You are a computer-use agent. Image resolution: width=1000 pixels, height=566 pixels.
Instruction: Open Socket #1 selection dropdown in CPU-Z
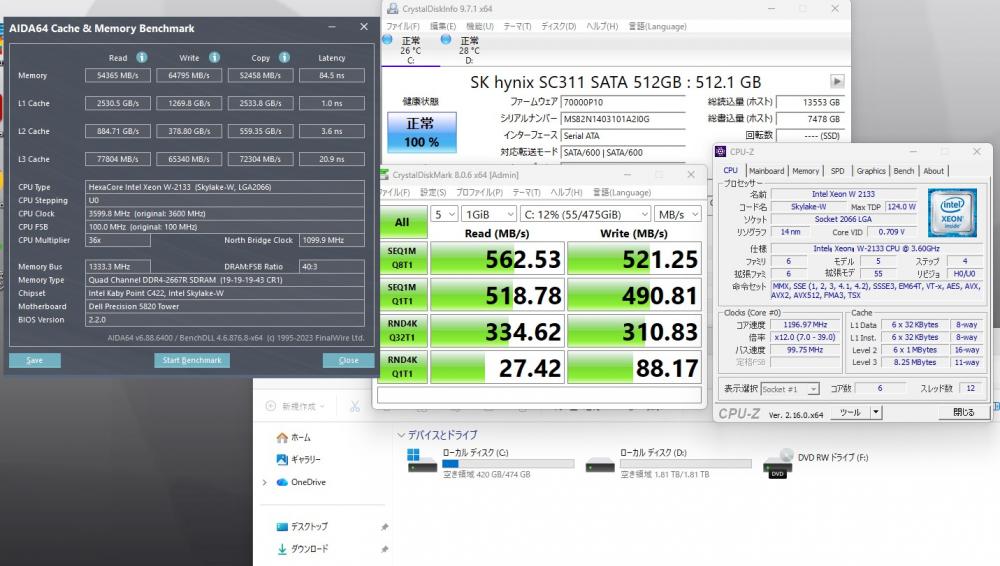790,389
